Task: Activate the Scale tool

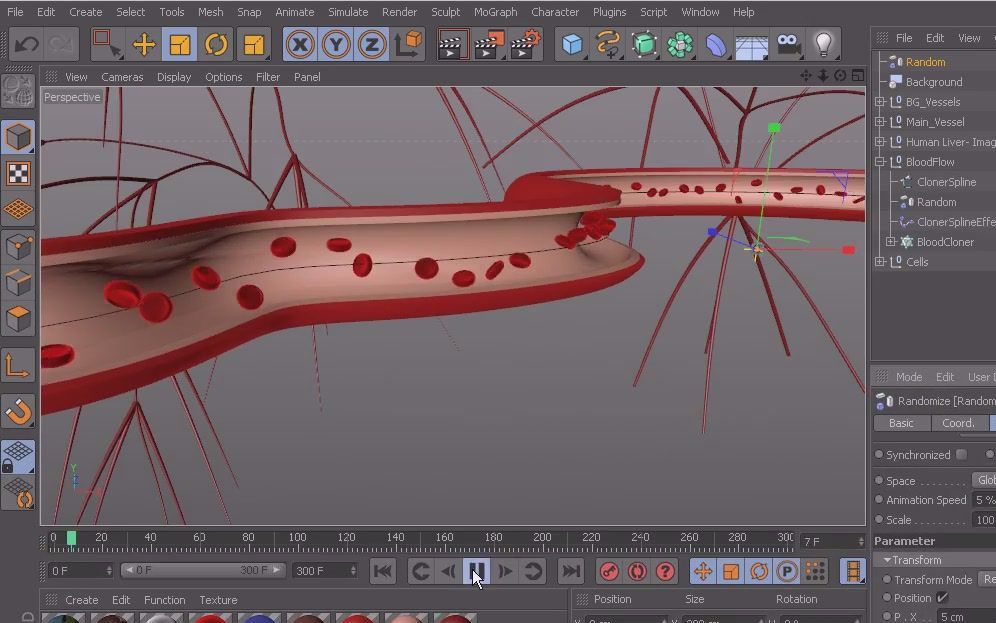Action: point(181,44)
